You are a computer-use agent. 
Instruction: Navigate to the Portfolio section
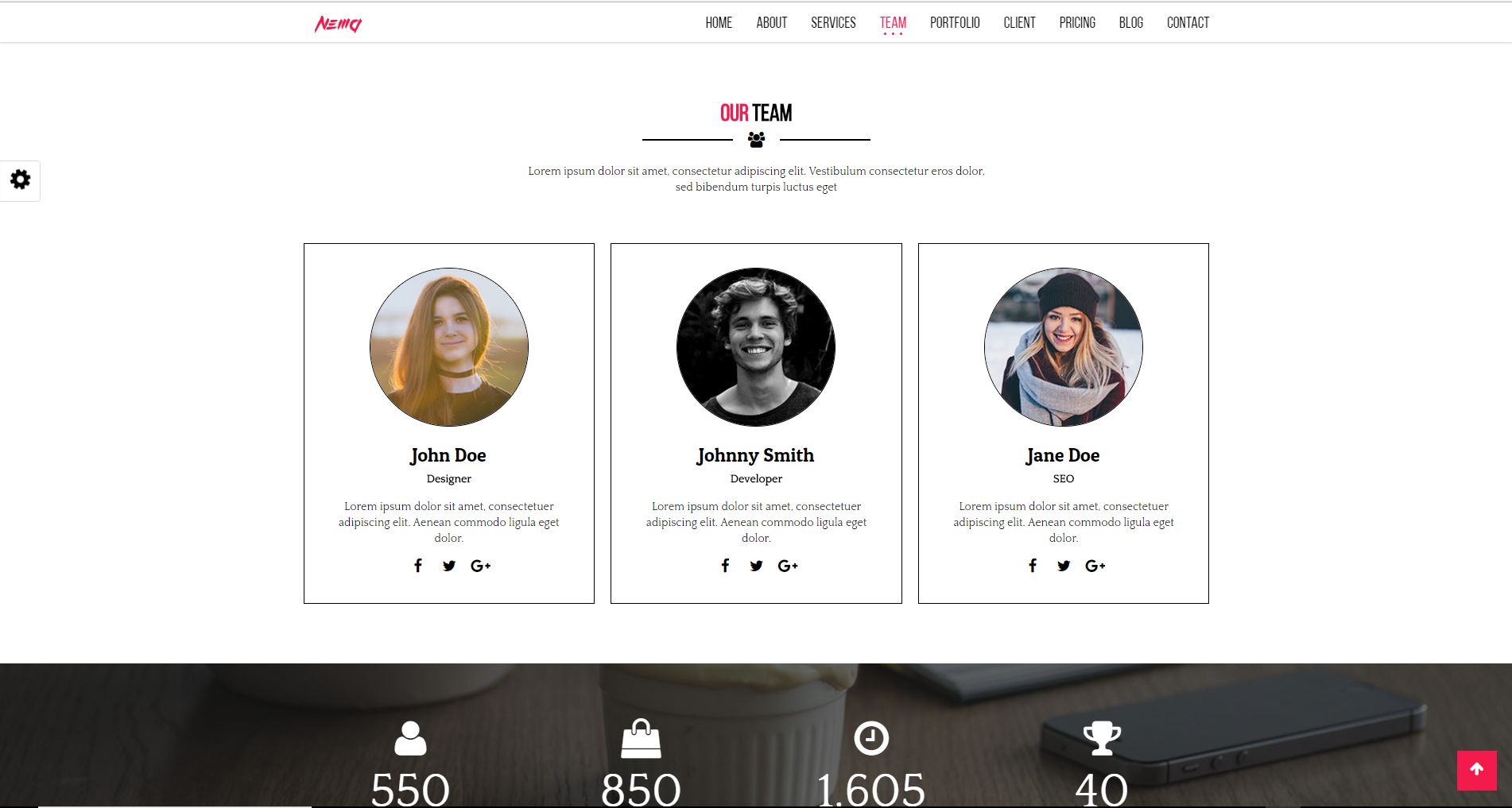(955, 23)
